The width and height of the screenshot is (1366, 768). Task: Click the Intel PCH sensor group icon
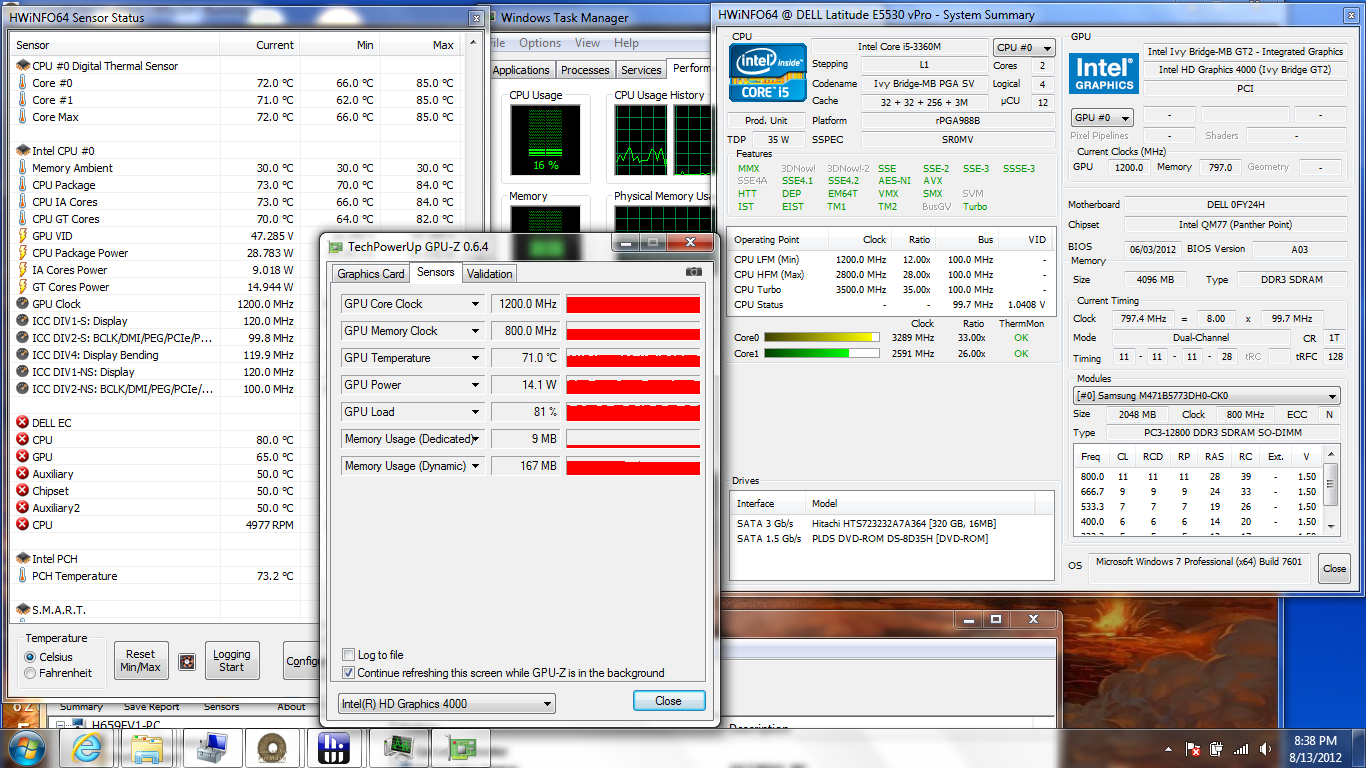(23, 559)
